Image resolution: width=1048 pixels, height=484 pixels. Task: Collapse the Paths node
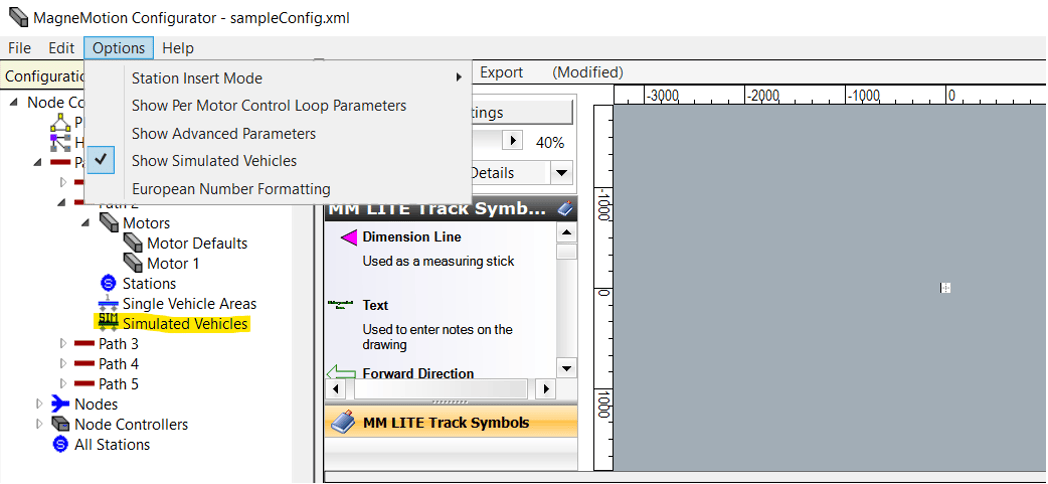pyautogui.click(x=39, y=162)
